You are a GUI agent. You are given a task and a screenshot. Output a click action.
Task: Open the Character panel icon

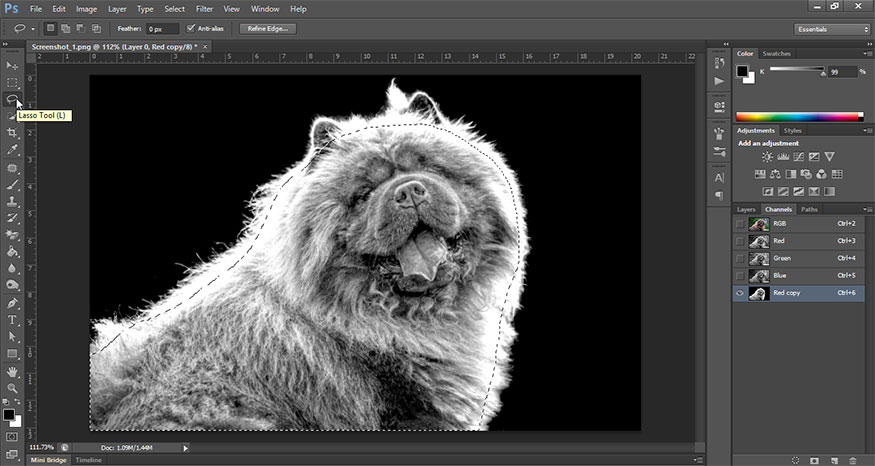pos(719,178)
